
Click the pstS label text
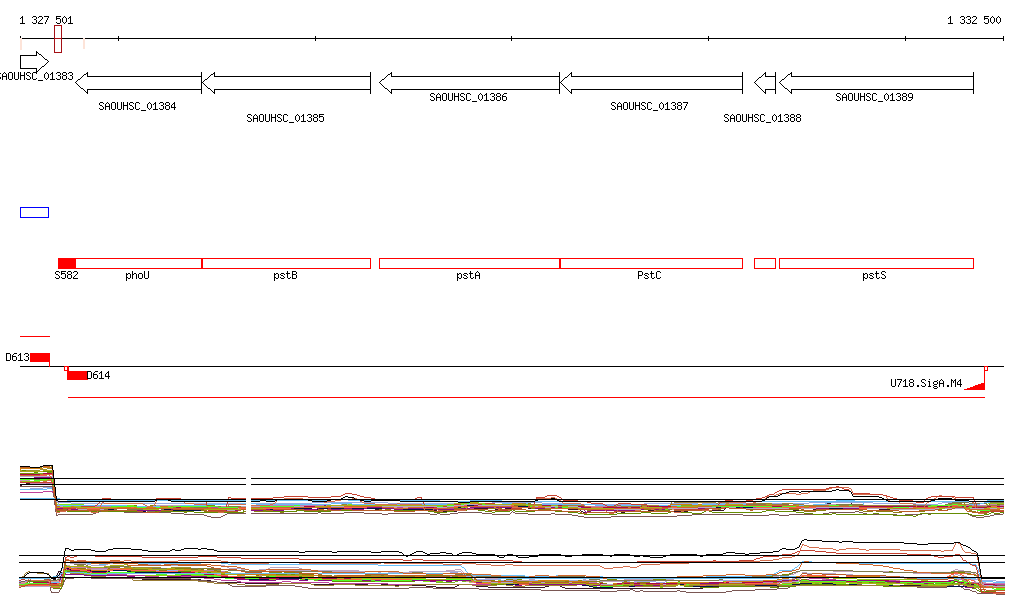click(x=874, y=275)
